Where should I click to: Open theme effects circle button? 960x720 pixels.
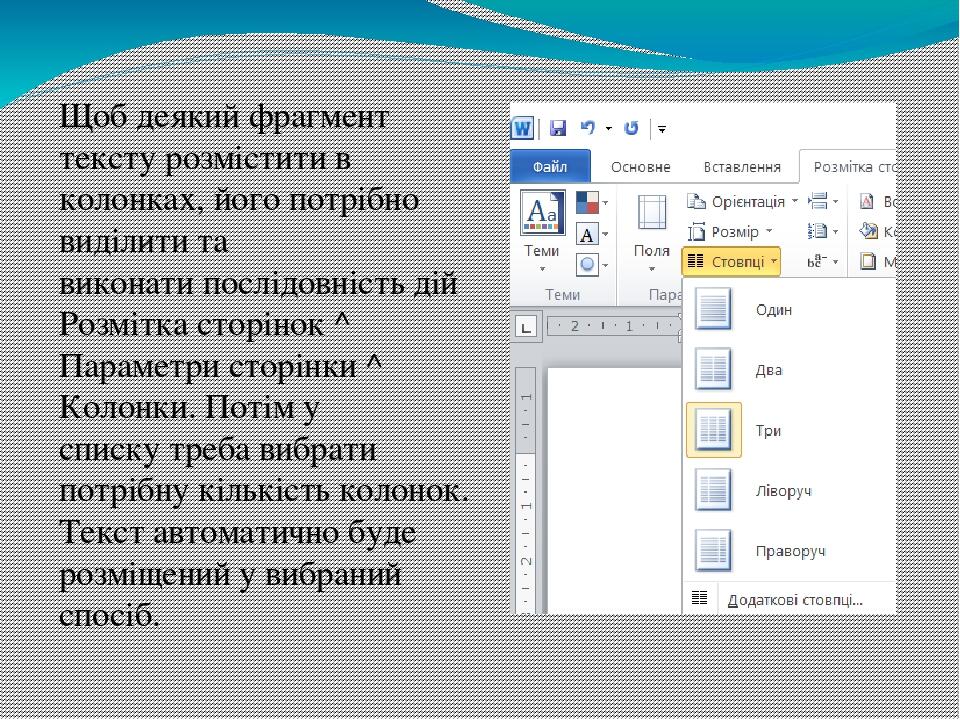pos(591,265)
